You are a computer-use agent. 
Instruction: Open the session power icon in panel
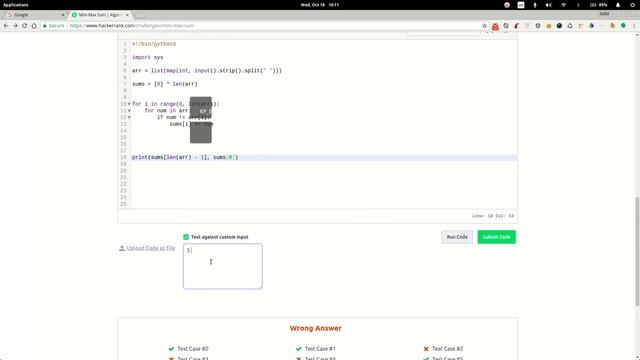click(x=632, y=5)
